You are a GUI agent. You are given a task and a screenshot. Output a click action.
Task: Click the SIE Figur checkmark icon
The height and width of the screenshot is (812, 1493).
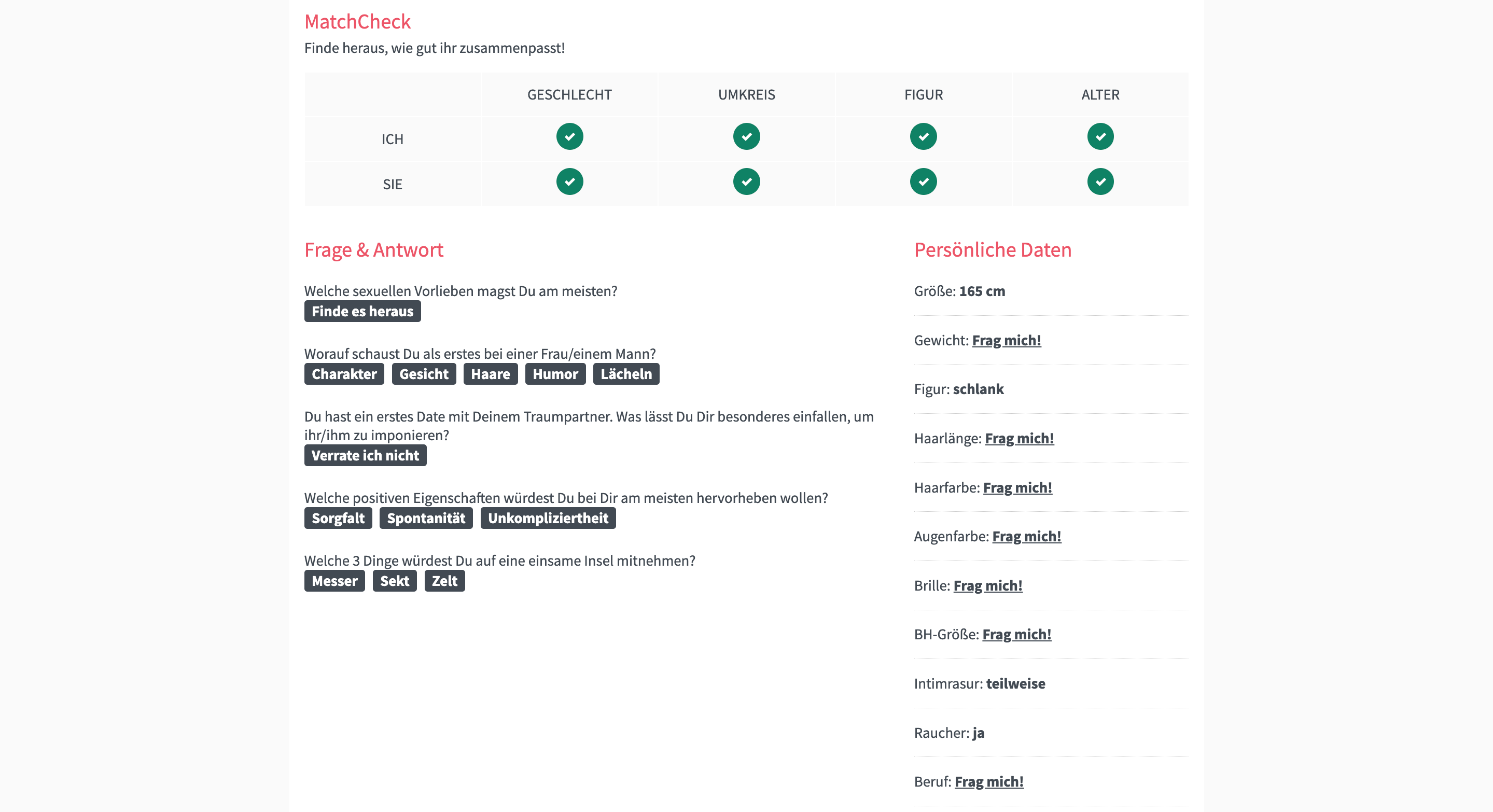(x=923, y=181)
